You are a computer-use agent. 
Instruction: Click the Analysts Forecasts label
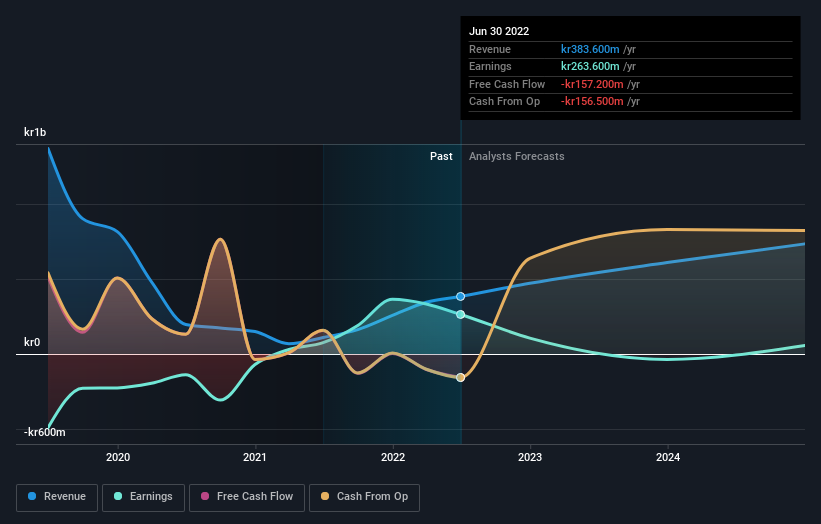tap(516, 156)
